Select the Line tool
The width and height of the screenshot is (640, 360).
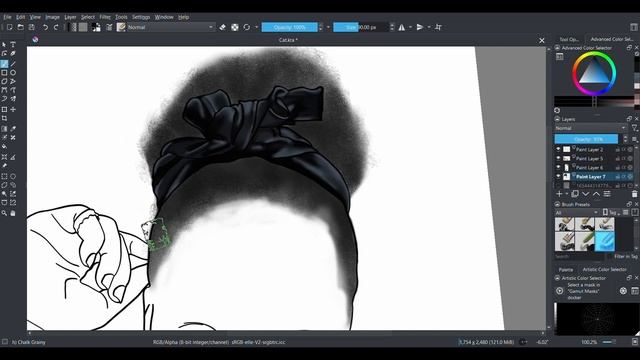pos(13,64)
